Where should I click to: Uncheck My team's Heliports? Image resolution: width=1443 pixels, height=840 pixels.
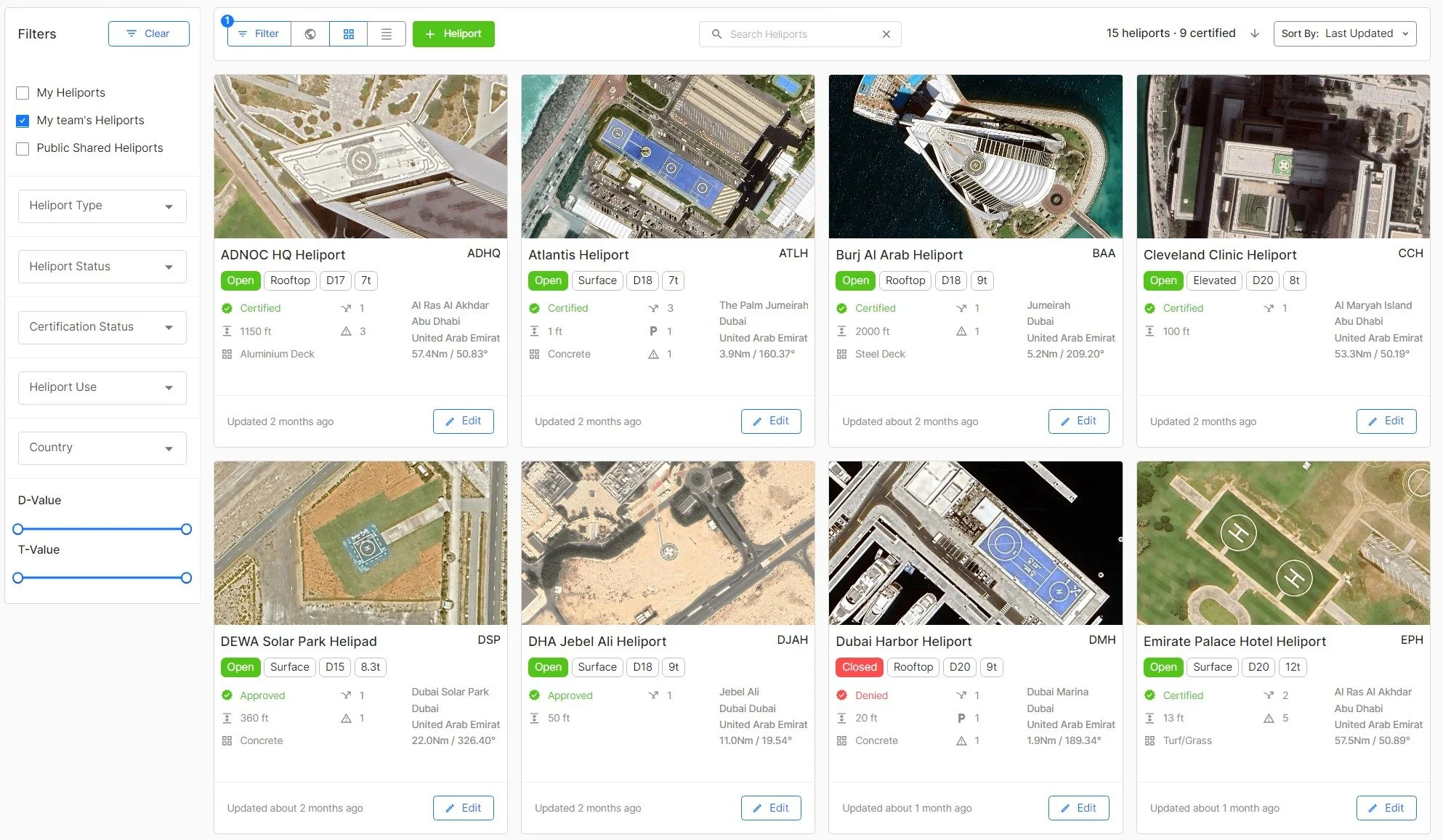click(x=23, y=121)
